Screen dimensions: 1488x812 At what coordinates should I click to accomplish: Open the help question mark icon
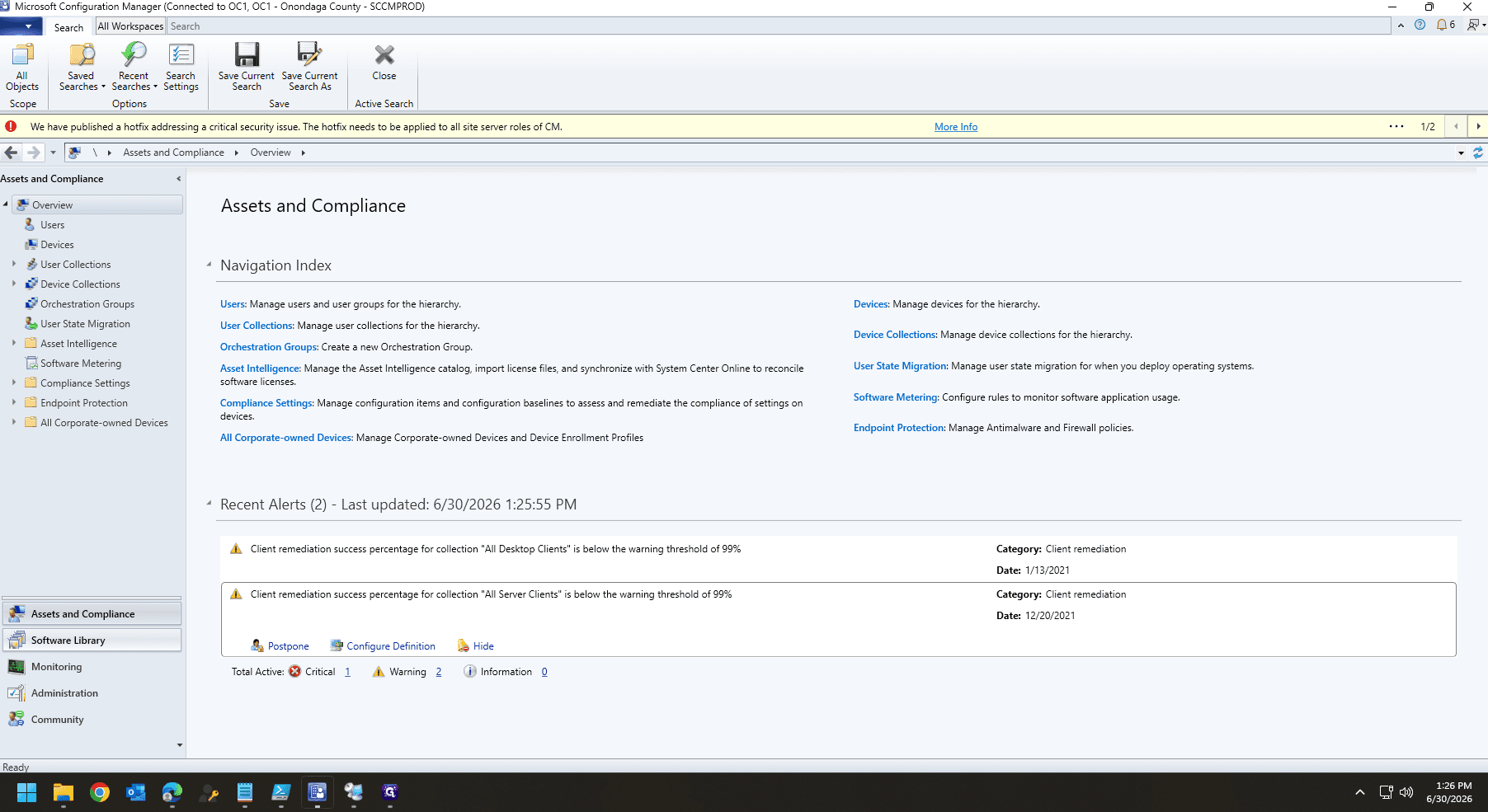tap(1420, 26)
